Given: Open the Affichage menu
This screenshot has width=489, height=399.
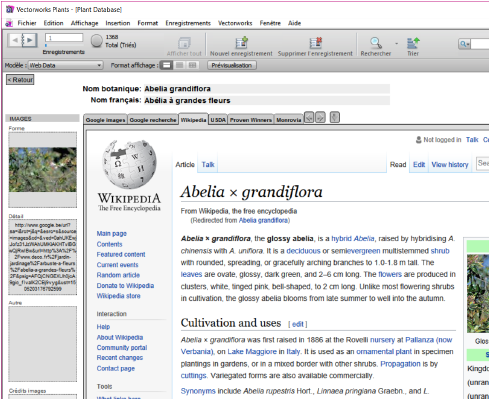Looking at the screenshot, I should coord(84,23).
